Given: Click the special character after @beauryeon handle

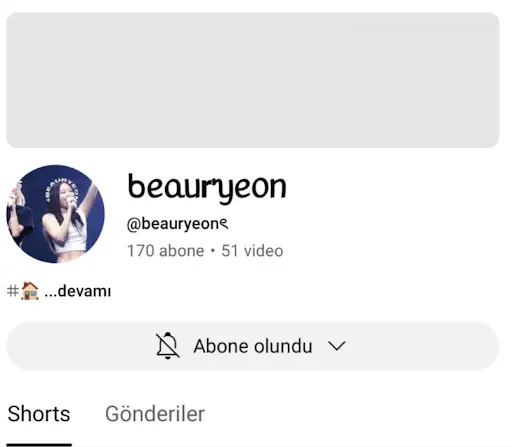Looking at the screenshot, I should coord(224,223).
